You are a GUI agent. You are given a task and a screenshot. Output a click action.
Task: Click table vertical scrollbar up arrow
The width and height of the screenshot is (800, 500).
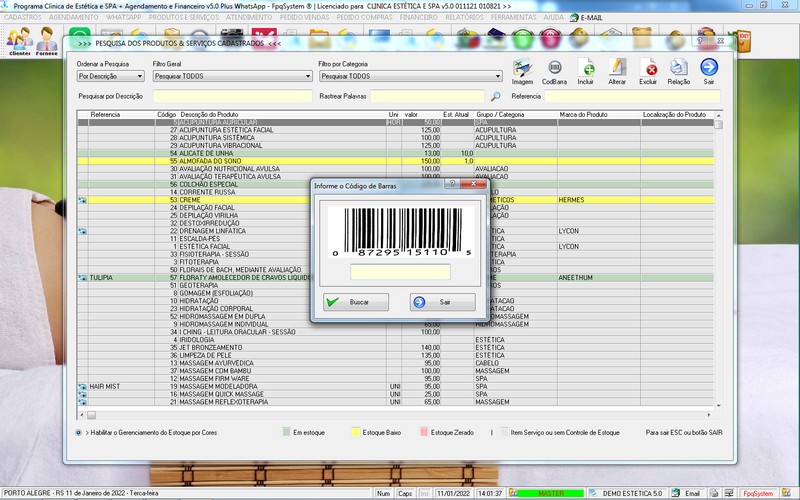click(x=718, y=115)
